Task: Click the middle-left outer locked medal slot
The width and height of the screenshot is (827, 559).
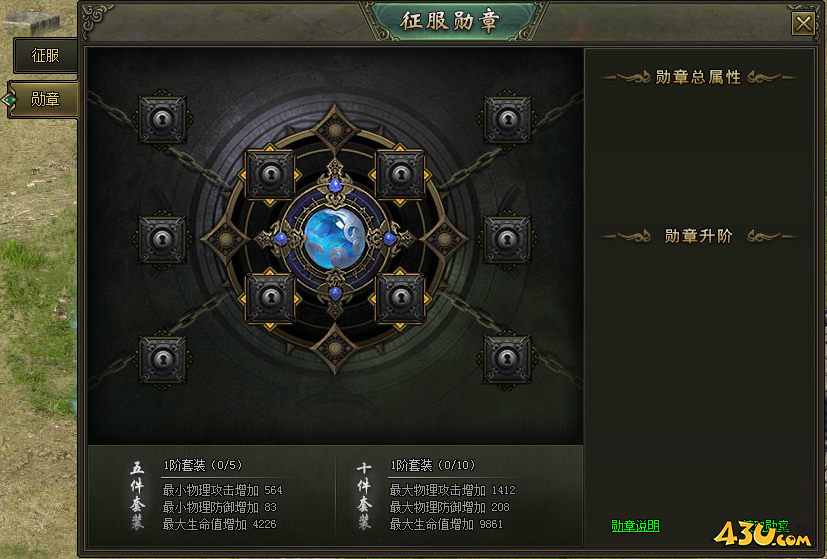Action: (162, 240)
